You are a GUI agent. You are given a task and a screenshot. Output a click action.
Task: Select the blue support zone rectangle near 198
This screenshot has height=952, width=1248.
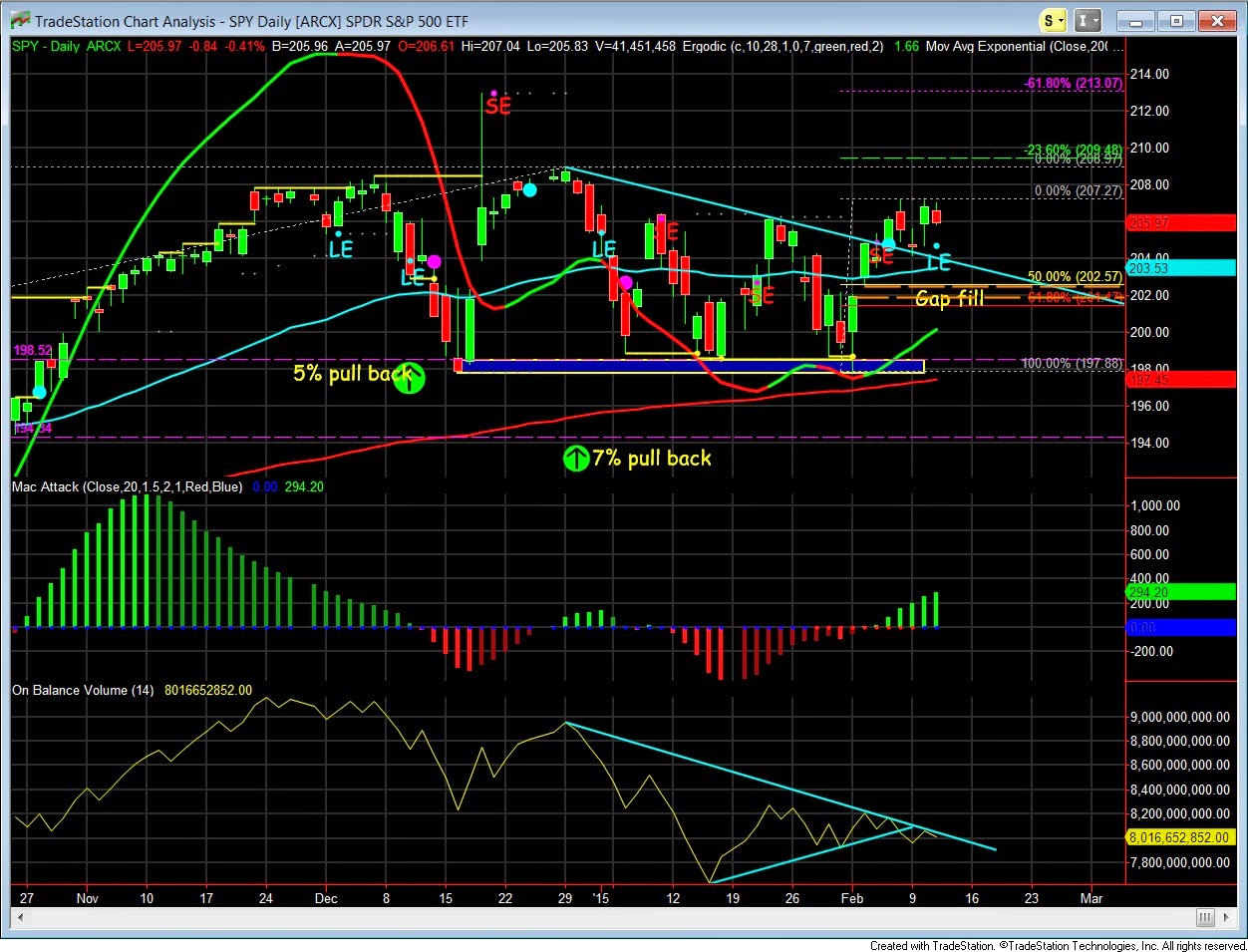690,366
